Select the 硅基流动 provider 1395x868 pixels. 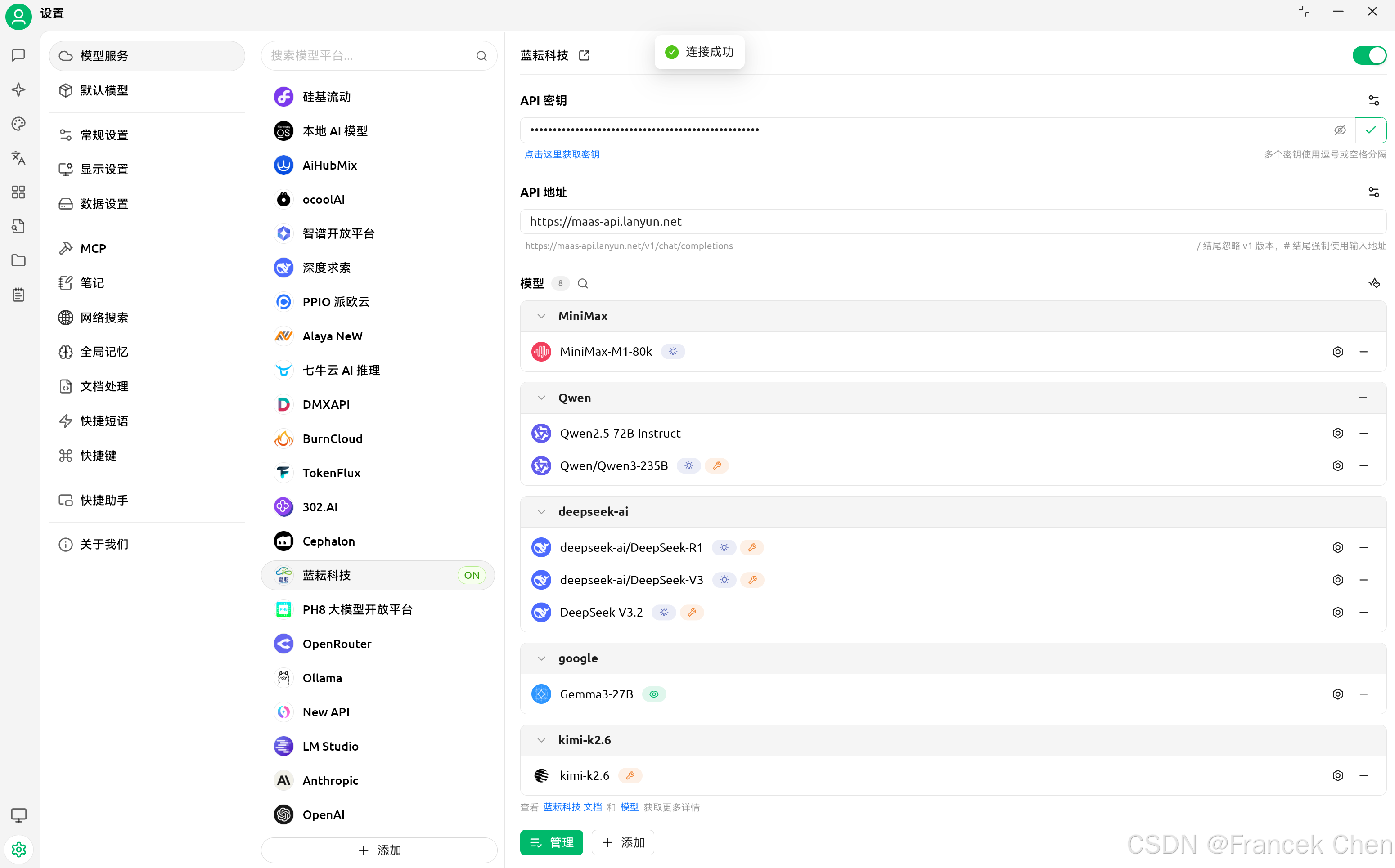[x=378, y=97]
